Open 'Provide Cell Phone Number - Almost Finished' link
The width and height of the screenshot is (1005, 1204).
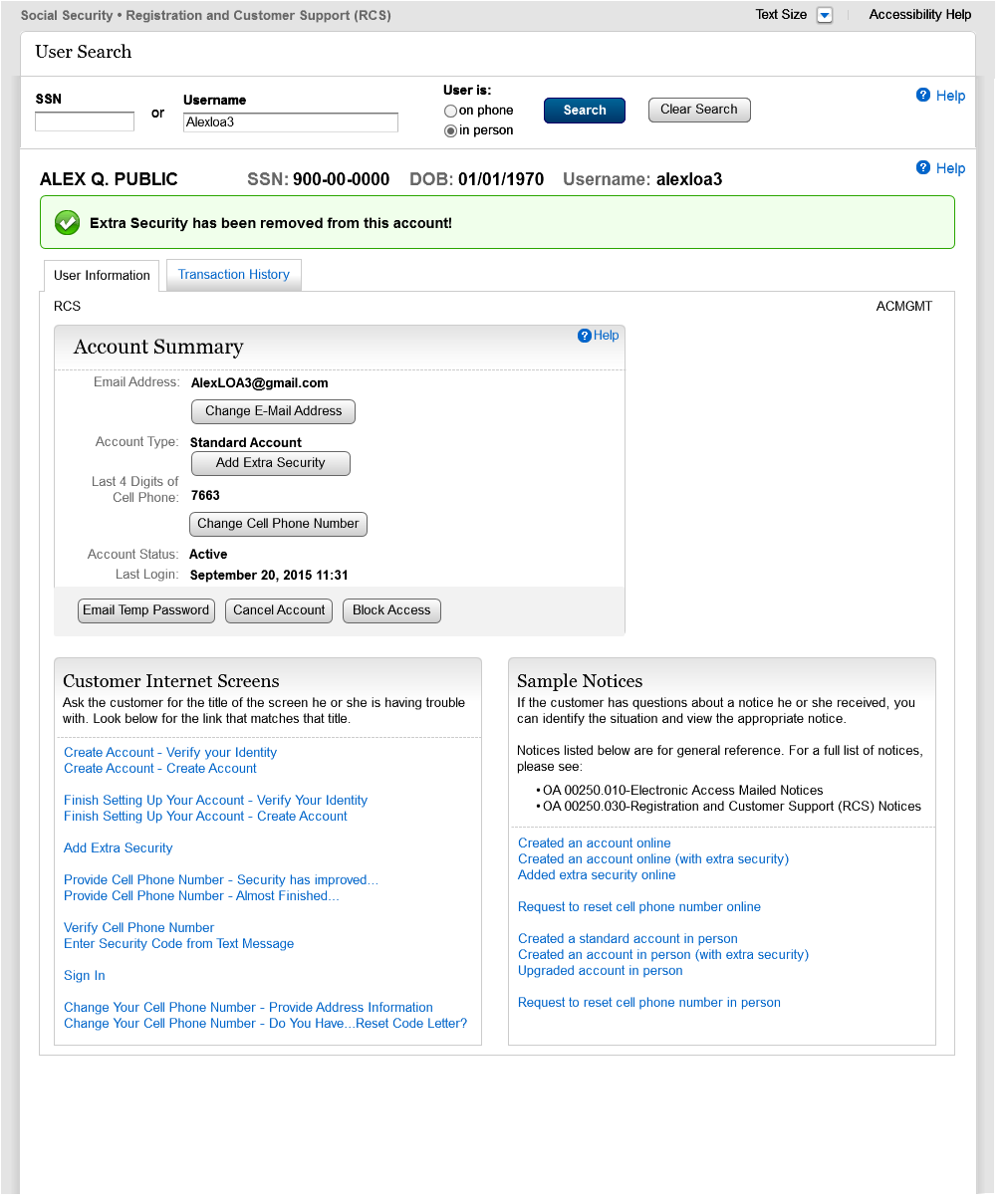201,896
